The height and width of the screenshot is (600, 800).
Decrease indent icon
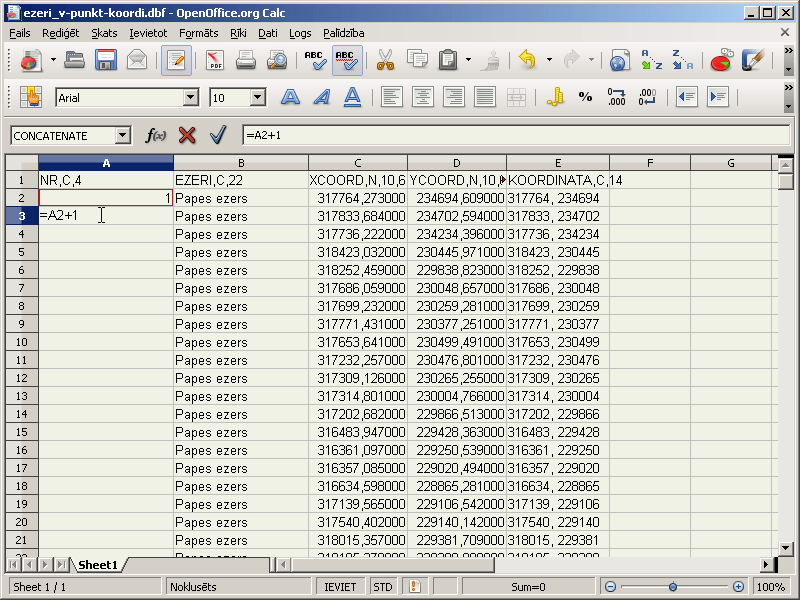687,97
